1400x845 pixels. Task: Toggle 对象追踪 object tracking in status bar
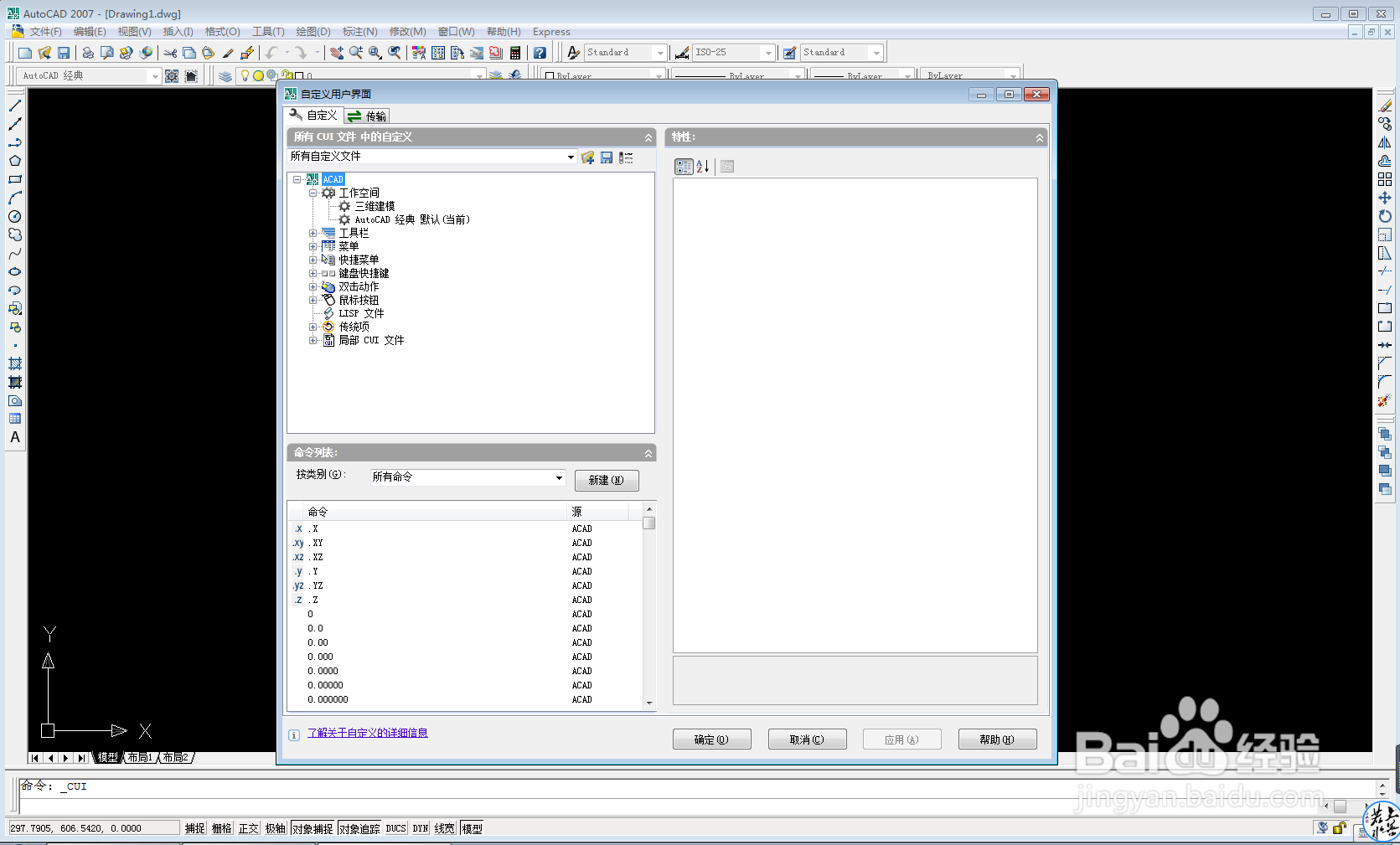[x=359, y=828]
